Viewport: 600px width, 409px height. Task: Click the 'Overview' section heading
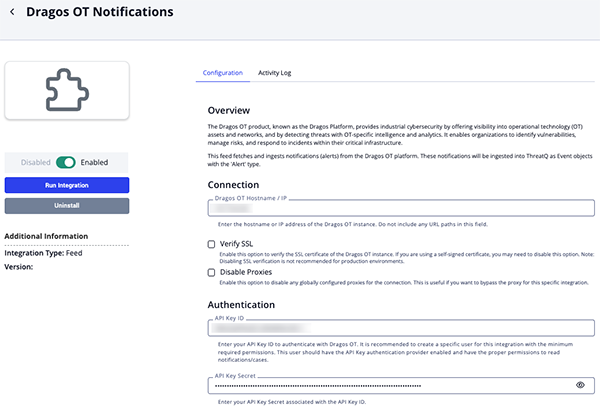(x=229, y=111)
